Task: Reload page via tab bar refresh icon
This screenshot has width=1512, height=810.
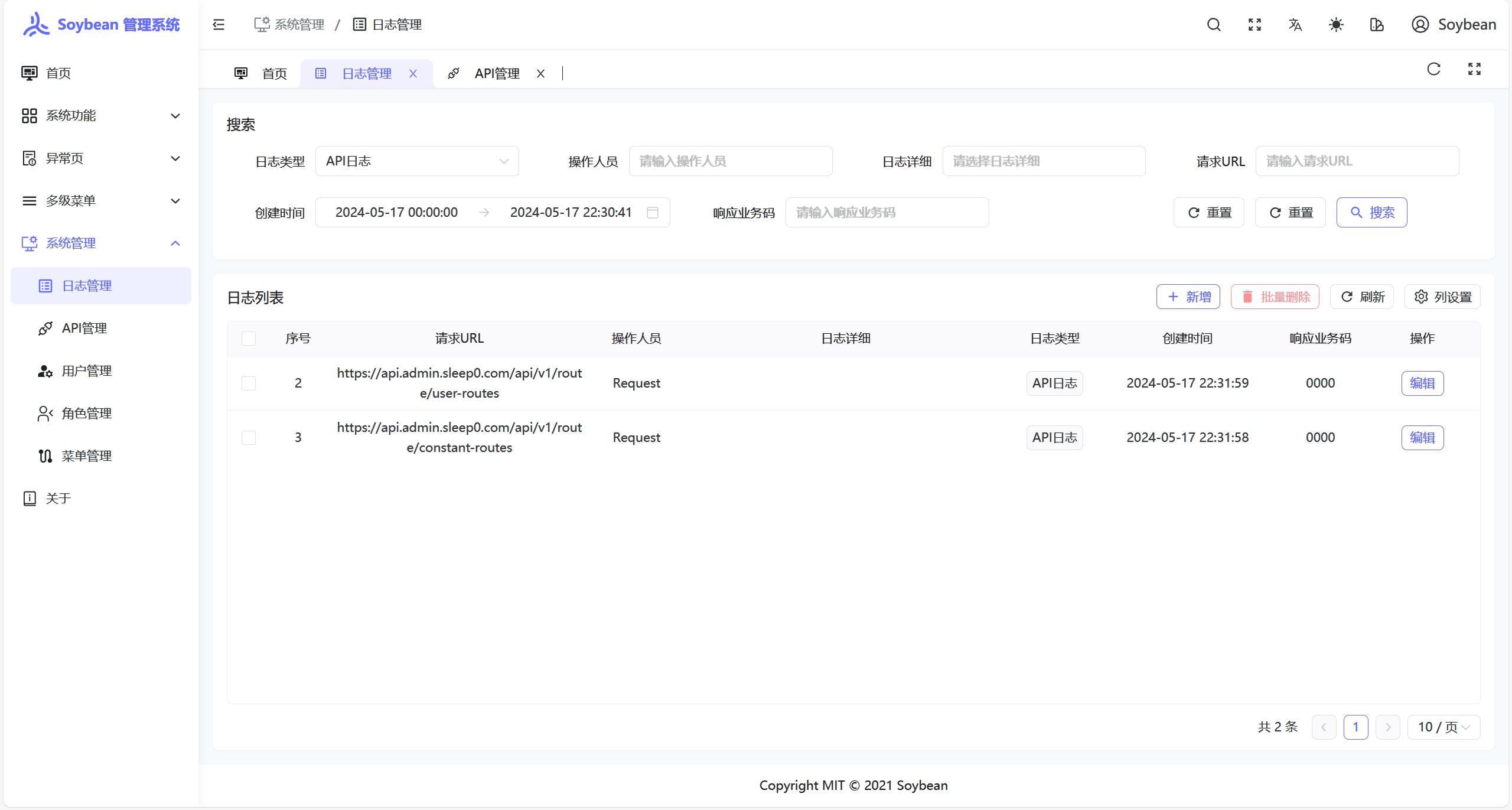Action: [1433, 69]
